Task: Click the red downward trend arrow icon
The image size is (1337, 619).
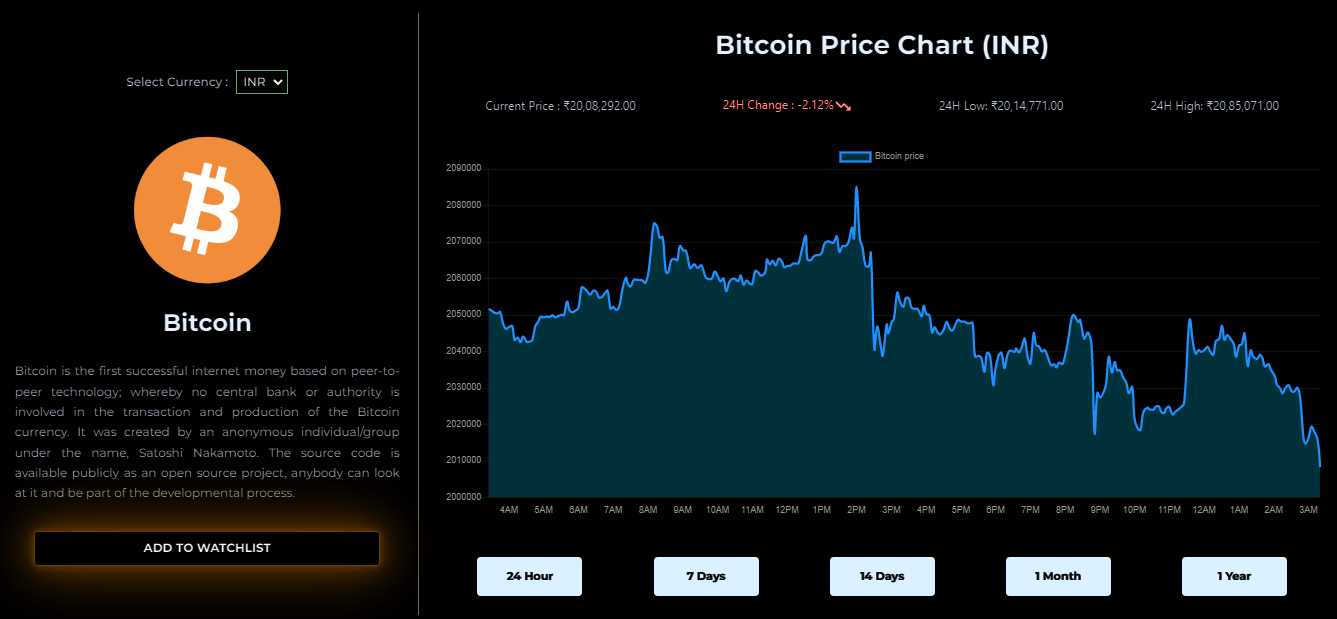Action: click(x=844, y=106)
